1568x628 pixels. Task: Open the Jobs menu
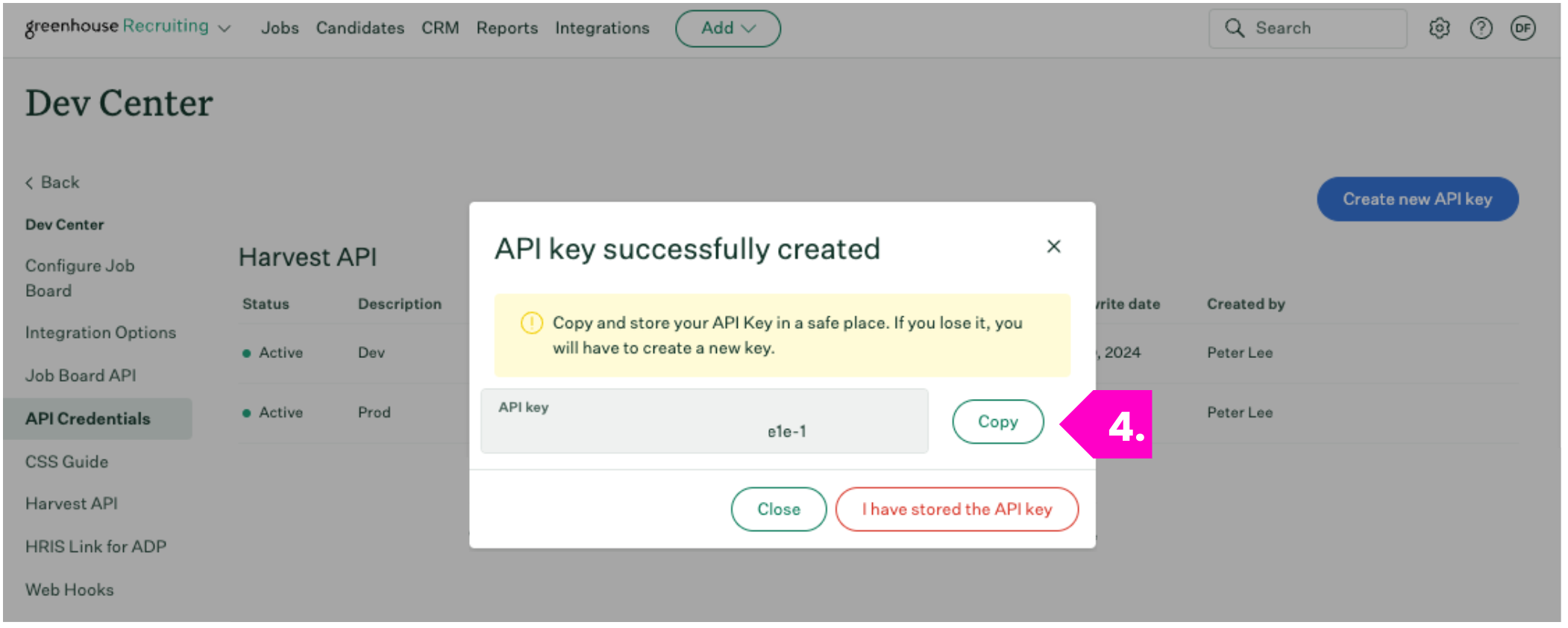tap(280, 28)
